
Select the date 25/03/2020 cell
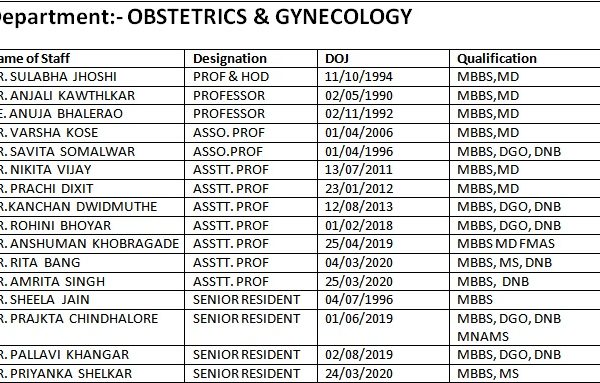click(x=383, y=282)
